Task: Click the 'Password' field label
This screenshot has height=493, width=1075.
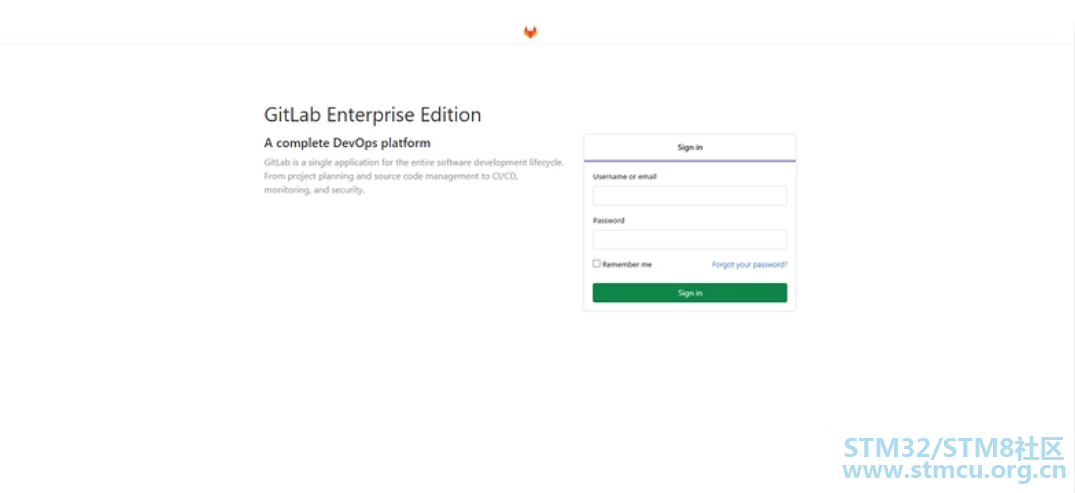Action: pyautogui.click(x=609, y=221)
